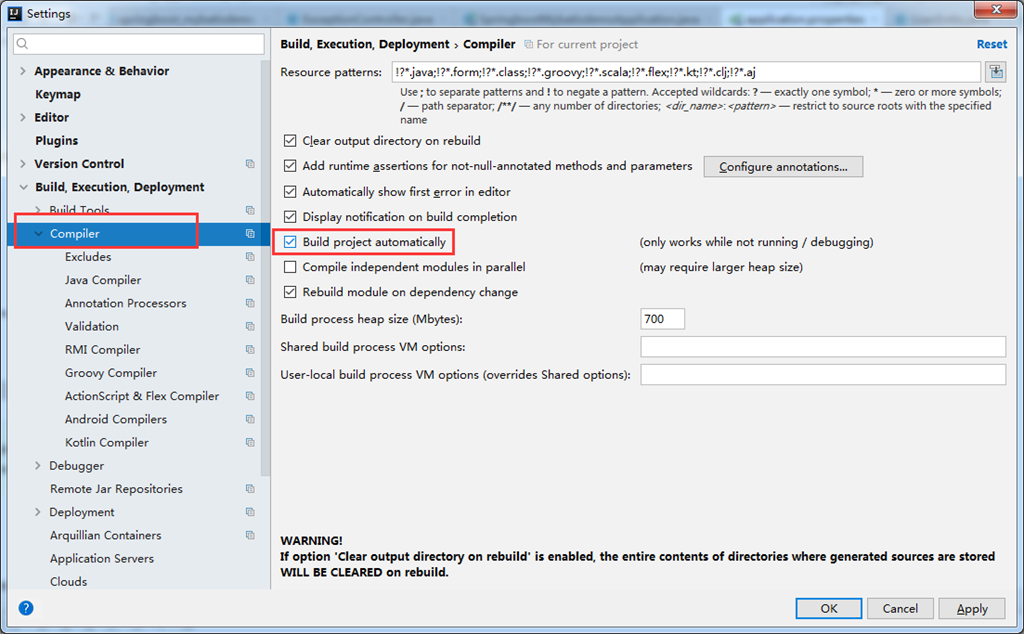Click the IntelliJ icon in title bar

coord(15,13)
